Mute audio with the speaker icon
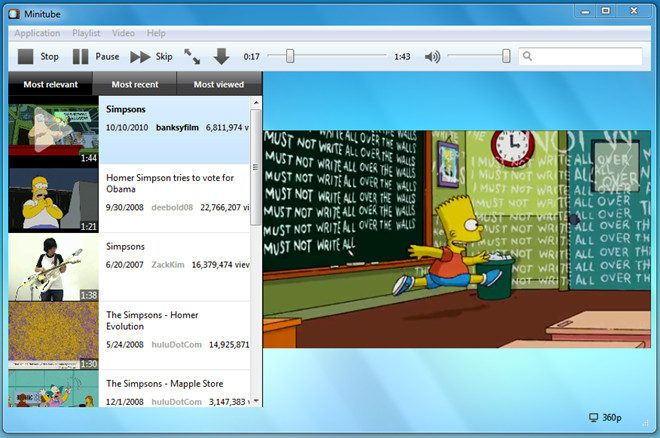 (432, 56)
